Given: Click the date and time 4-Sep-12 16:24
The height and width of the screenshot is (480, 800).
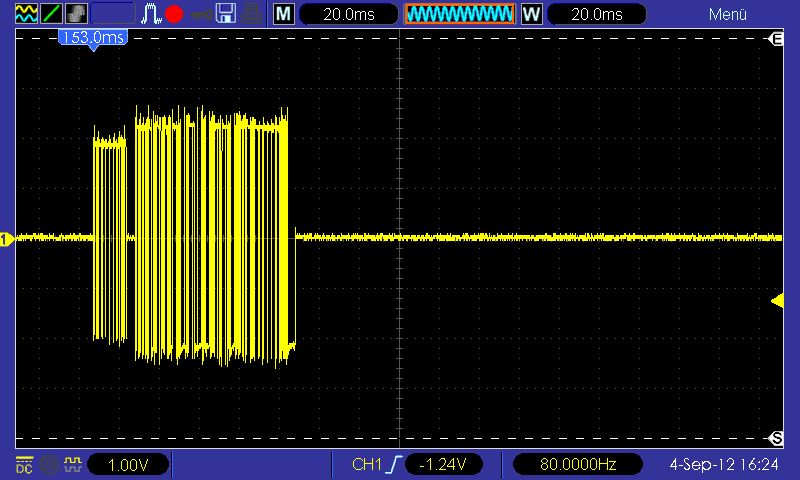Looking at the screenshot, I should click(x=724, y=464).
